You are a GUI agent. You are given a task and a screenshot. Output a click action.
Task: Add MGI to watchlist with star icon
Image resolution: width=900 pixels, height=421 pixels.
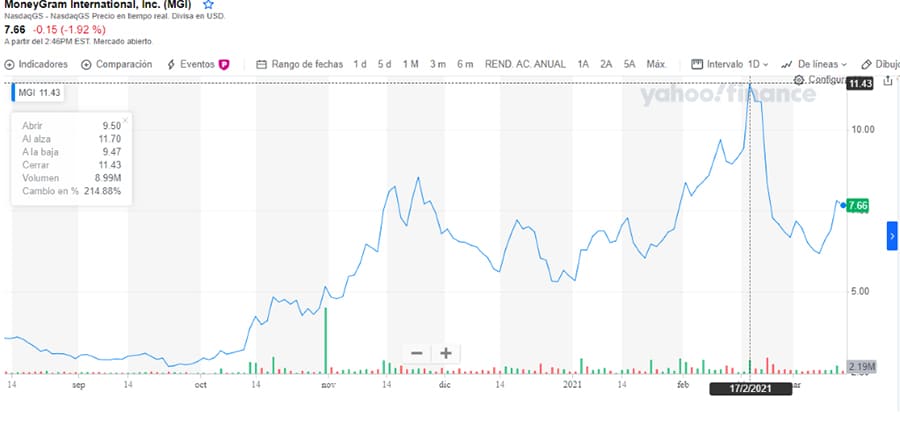coord(208,5)
